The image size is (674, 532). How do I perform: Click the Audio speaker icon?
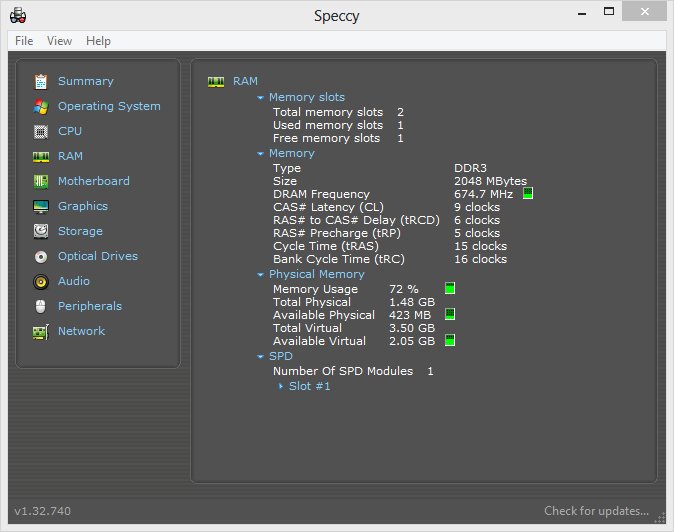coord(41,282)
